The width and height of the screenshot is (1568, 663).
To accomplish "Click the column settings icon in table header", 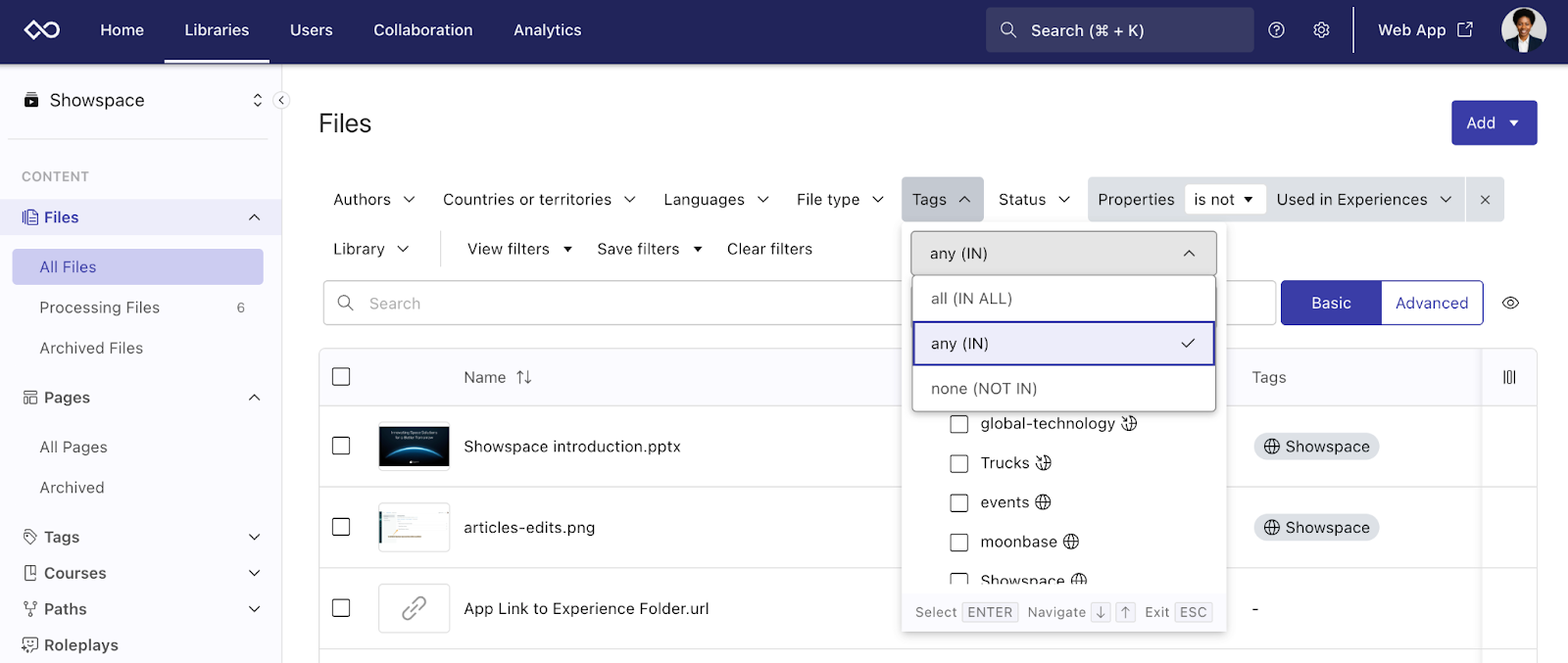I will pyautogui.click(x=1509, y=377).
